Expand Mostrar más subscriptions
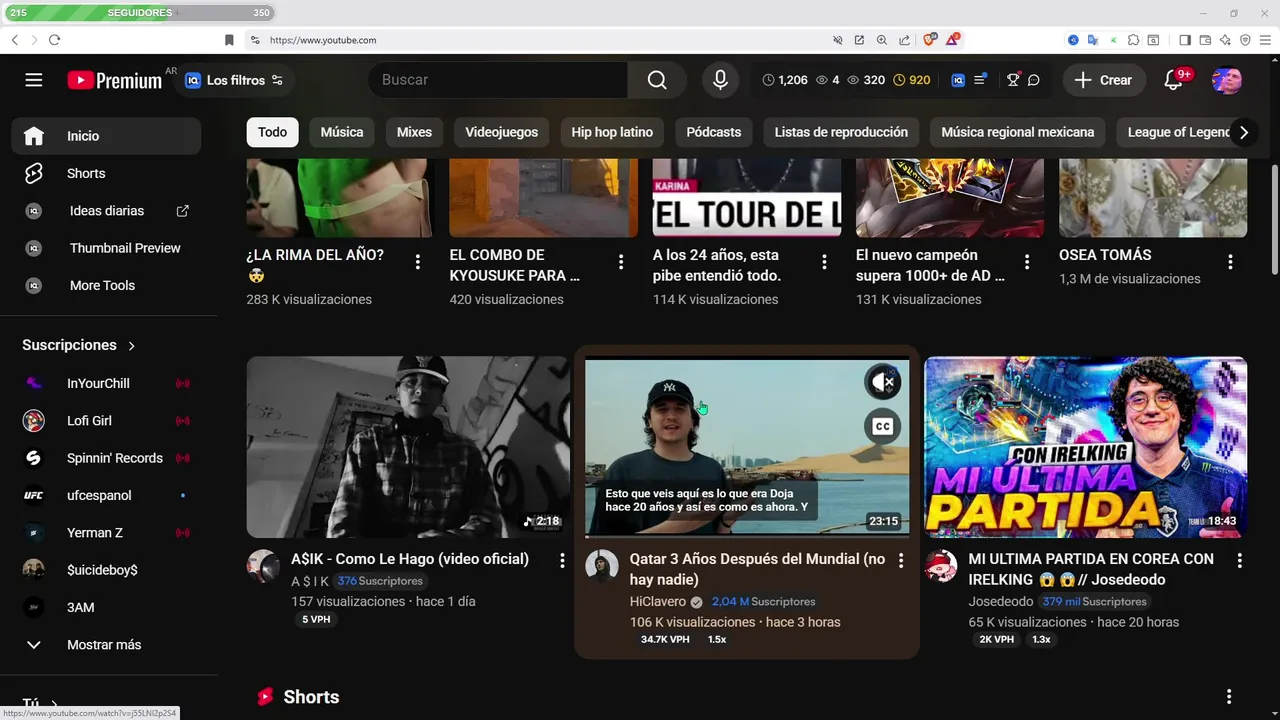The image size is (1280, 720). coord(106,645)
